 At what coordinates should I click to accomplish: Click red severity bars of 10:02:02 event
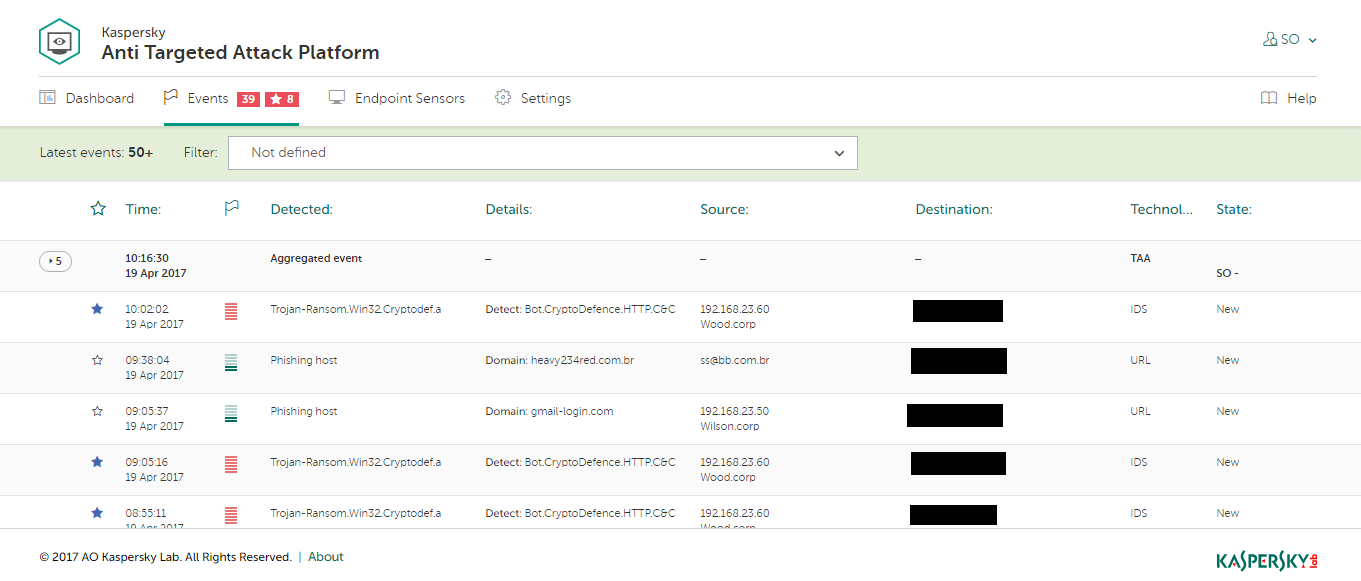point(231,311)
